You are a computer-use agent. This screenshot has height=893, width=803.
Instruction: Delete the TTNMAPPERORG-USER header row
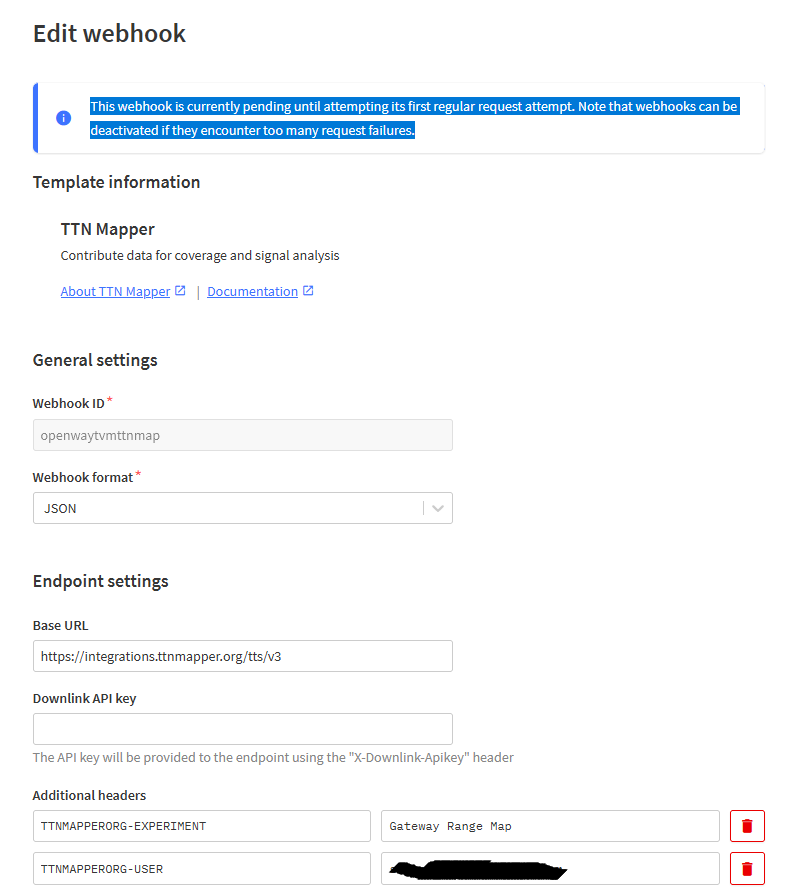click(747, 869)
